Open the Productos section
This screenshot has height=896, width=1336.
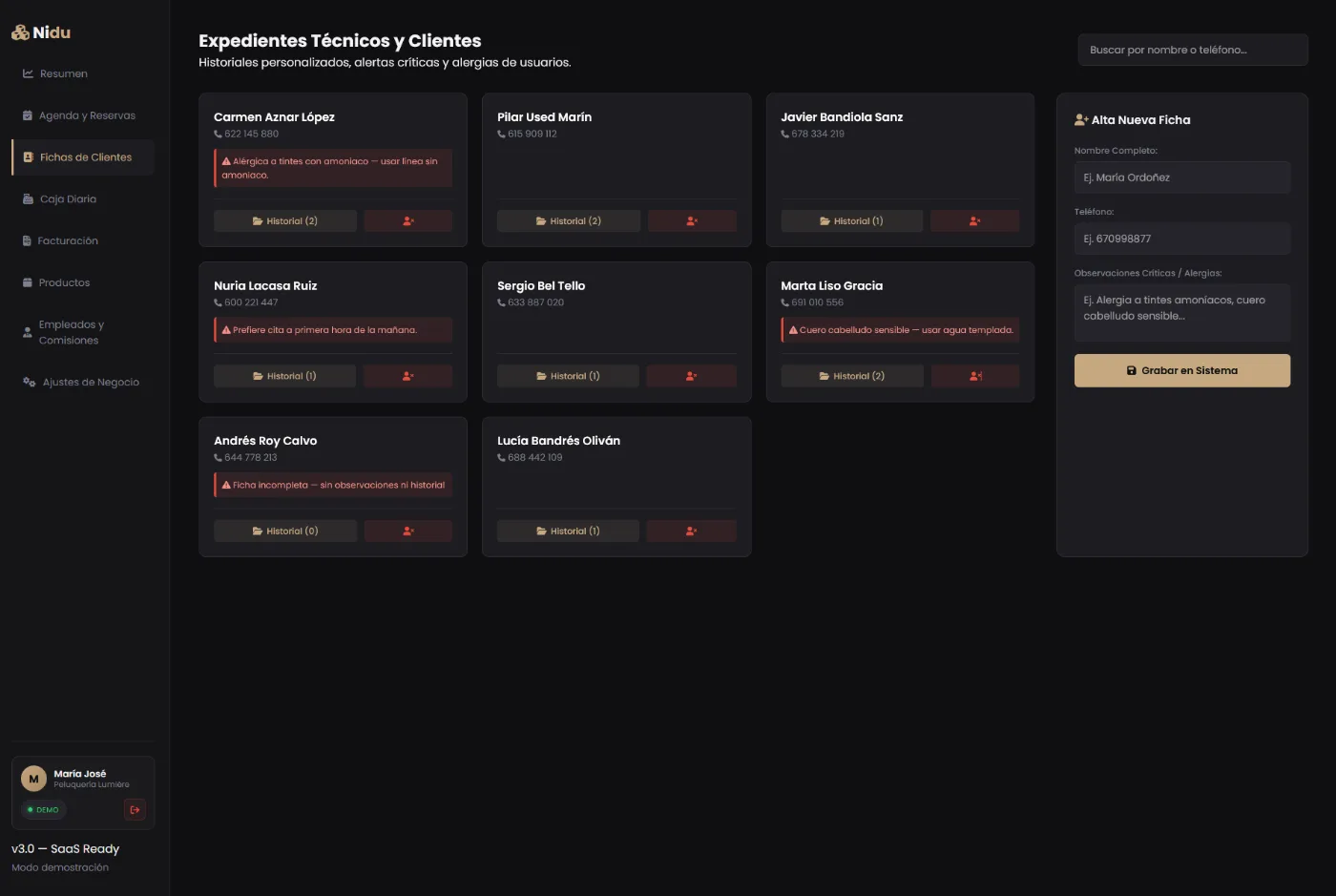point(83,283)
